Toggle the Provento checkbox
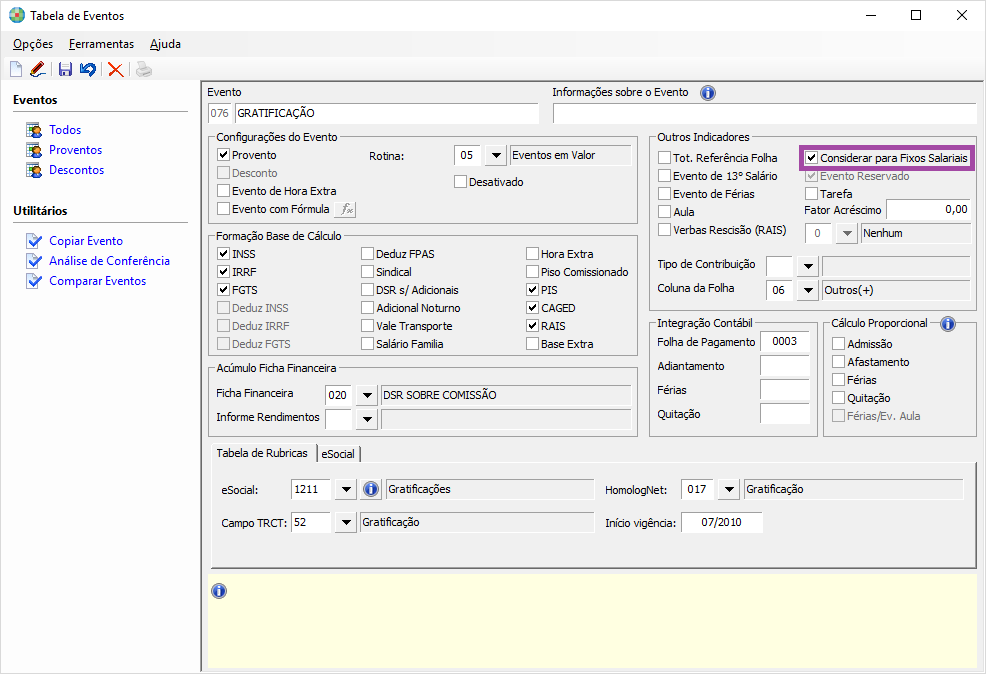 coord(223,155)
